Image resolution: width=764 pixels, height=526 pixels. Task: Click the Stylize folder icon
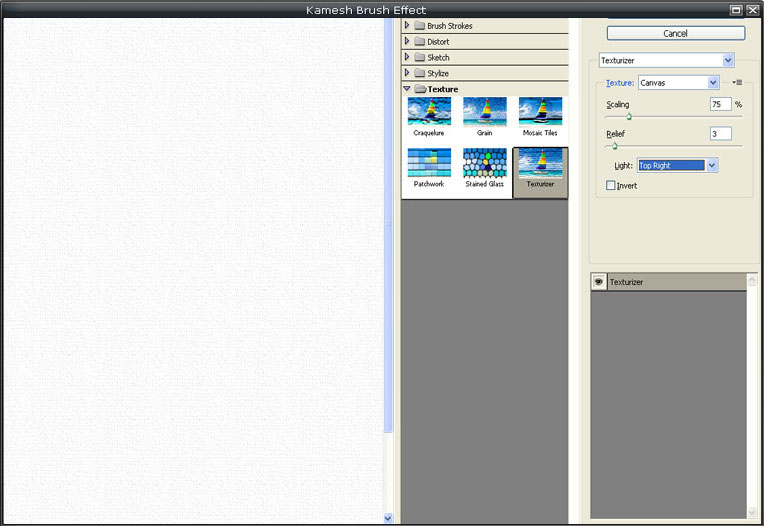[420, 73]
